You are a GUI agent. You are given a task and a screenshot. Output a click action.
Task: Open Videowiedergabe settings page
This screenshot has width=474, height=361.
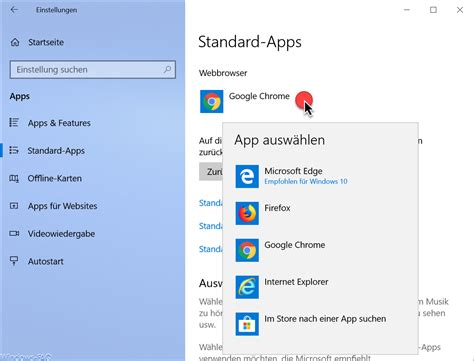point(61,234)
